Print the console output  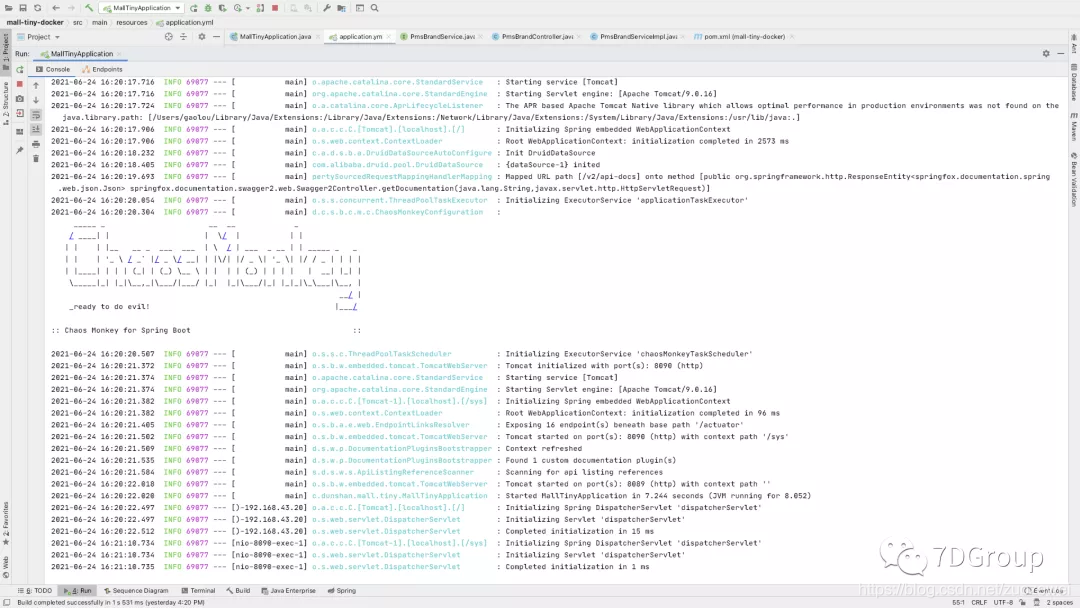(36, 145)
